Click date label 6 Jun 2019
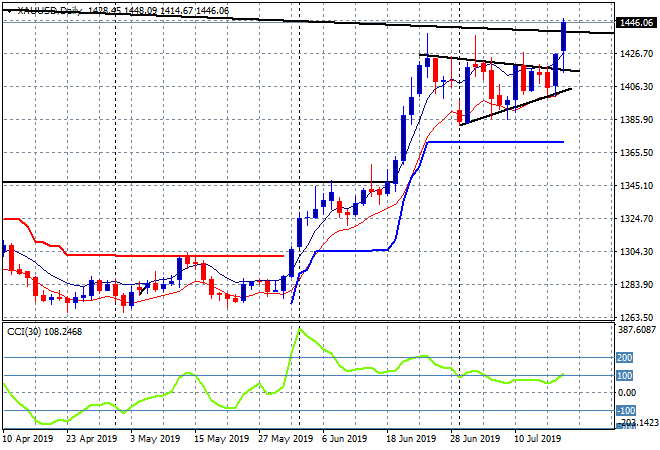Viewport: 660px width, 450px height. (x=345, y=439)
